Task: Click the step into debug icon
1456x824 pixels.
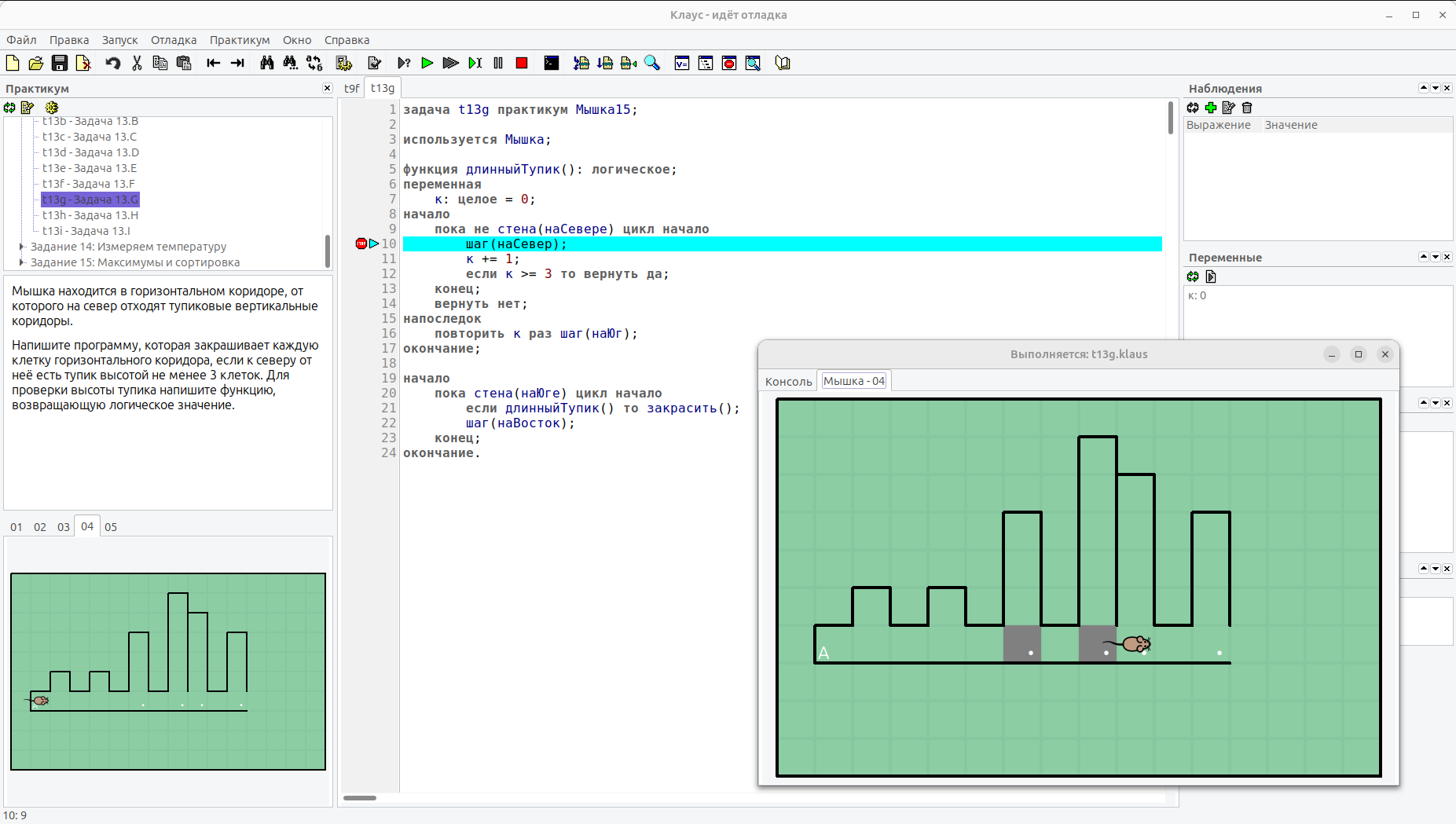Action: tap(581, 63)
